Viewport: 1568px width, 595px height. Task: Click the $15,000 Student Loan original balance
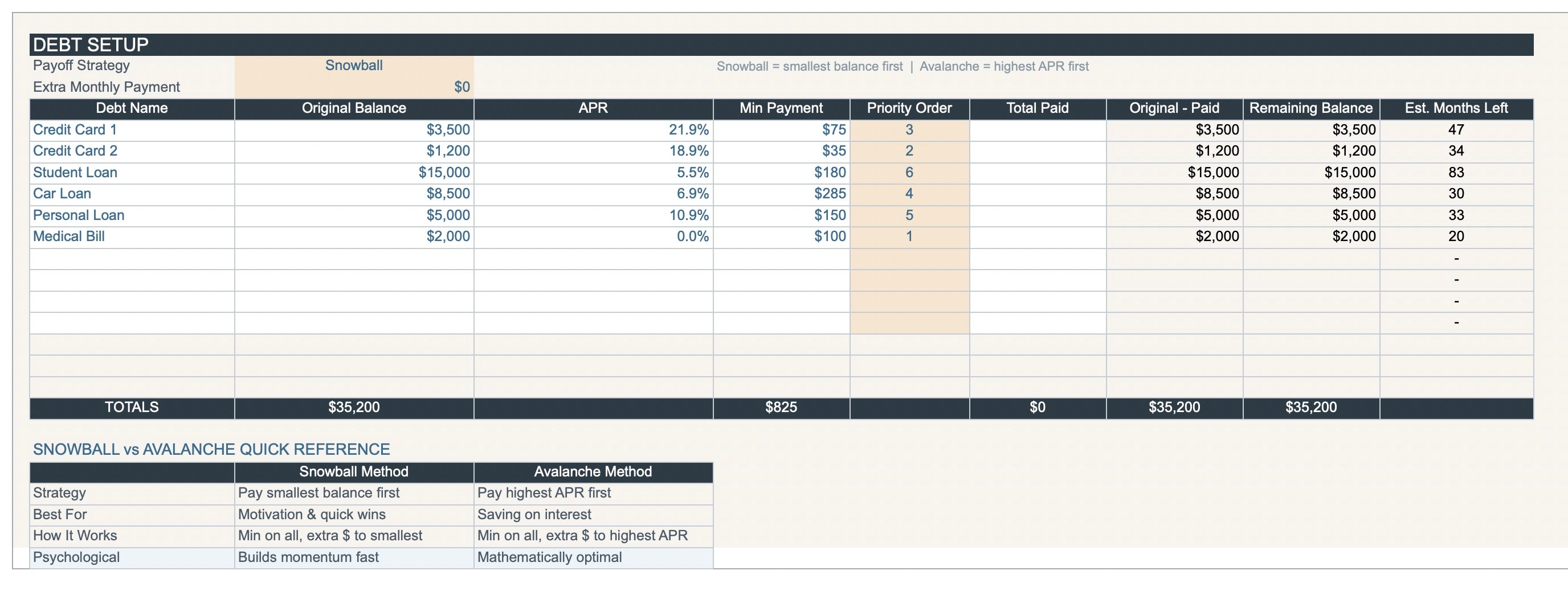[x=354, y=173]
